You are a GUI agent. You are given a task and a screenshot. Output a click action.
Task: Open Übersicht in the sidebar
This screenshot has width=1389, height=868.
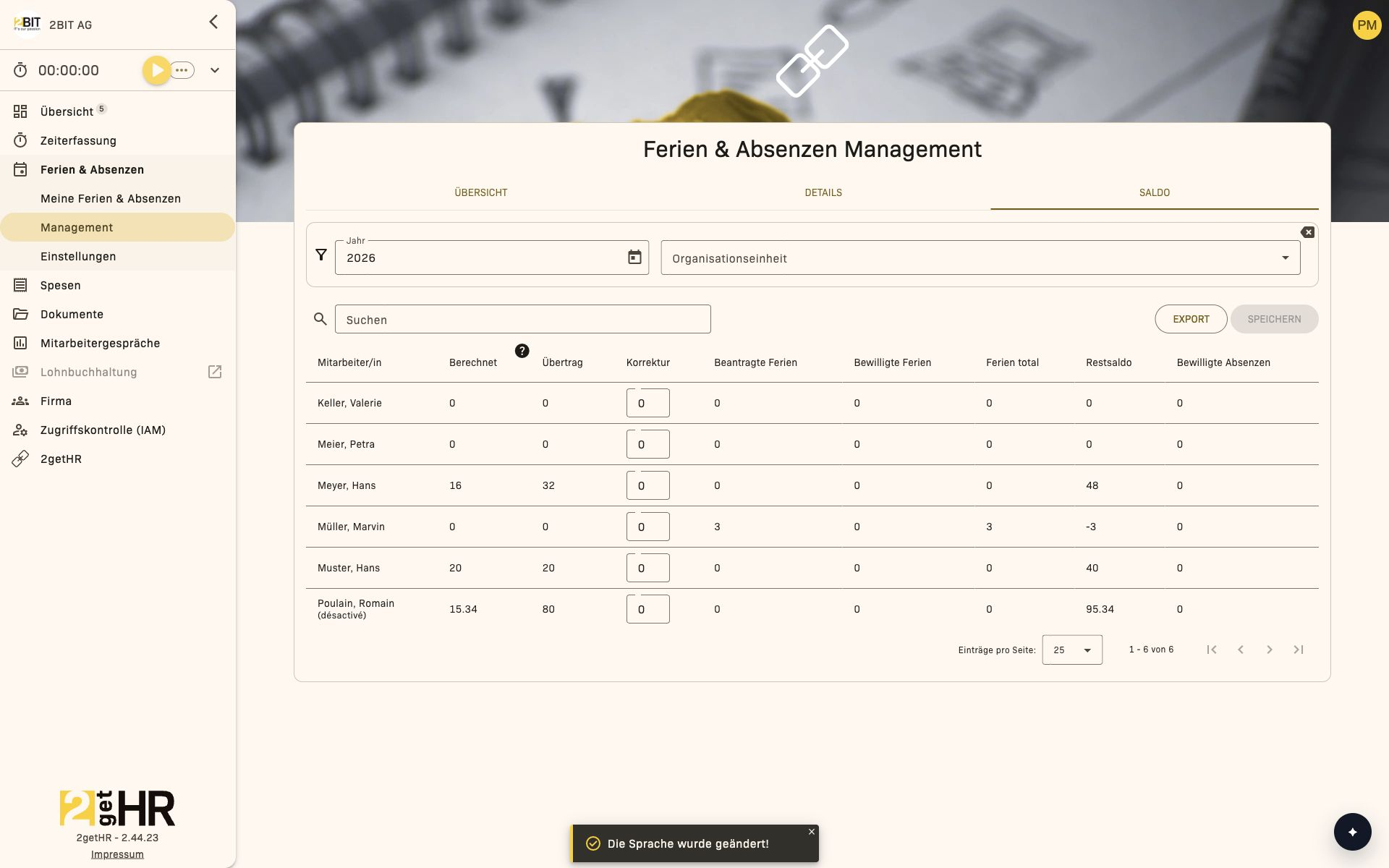click(117, 111)
